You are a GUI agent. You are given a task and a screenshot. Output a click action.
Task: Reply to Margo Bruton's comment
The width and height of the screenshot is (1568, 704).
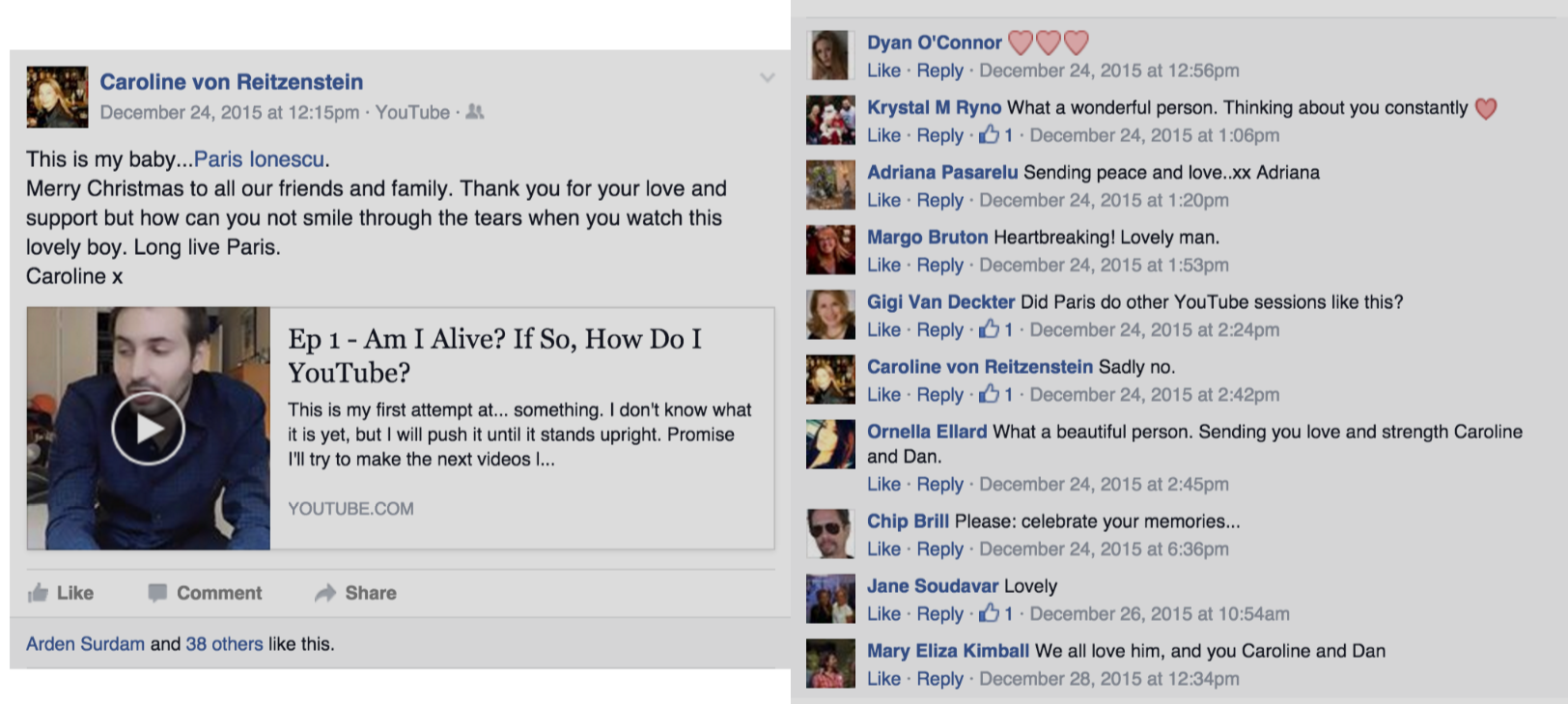pyautogui.click(x=939, y=265)
